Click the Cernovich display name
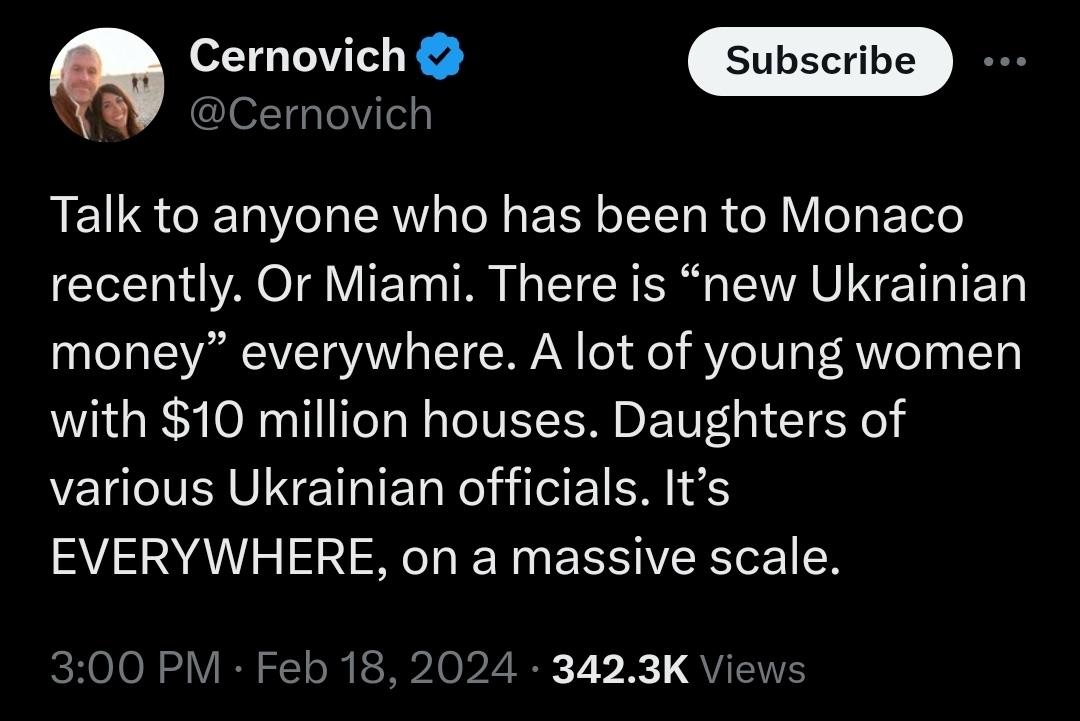Image resolution: width=1080 pixels, height=721 pixels. (297, 56)
